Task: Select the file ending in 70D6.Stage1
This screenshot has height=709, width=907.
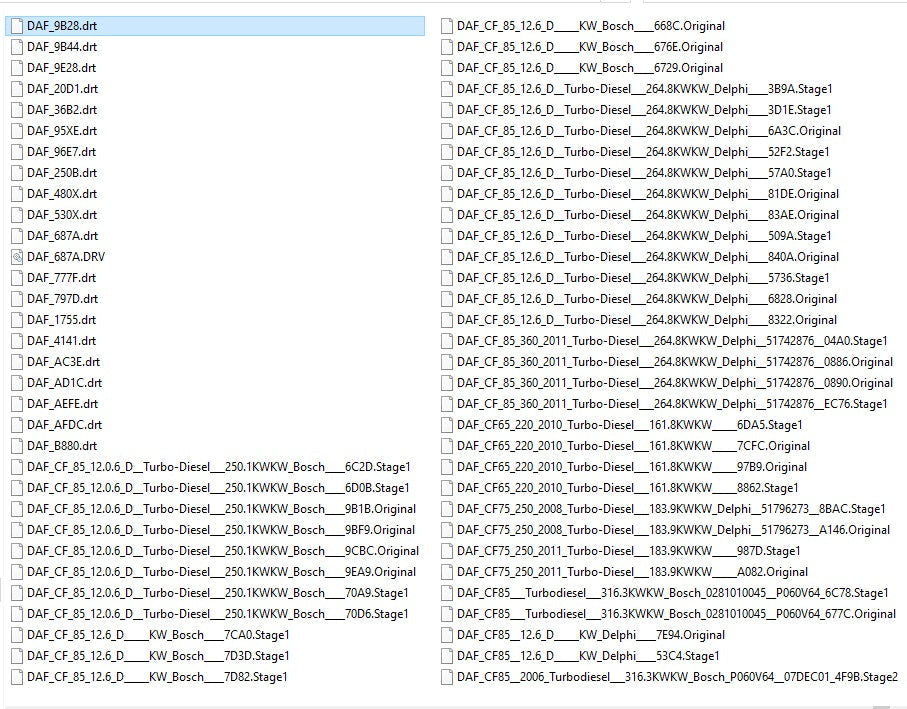Action: [218, 614]
